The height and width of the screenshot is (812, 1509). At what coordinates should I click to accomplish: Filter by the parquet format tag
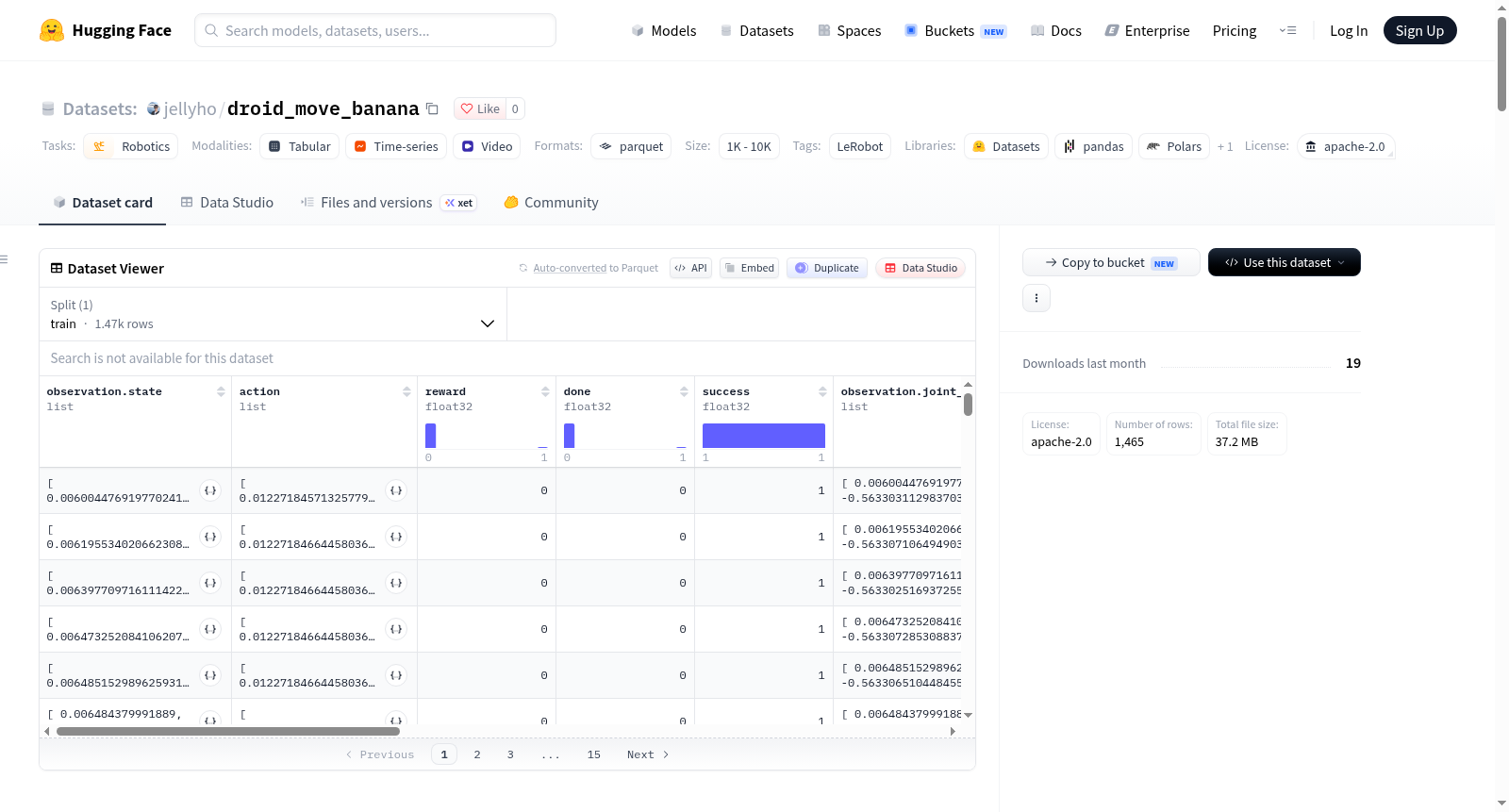coord(631,146)
